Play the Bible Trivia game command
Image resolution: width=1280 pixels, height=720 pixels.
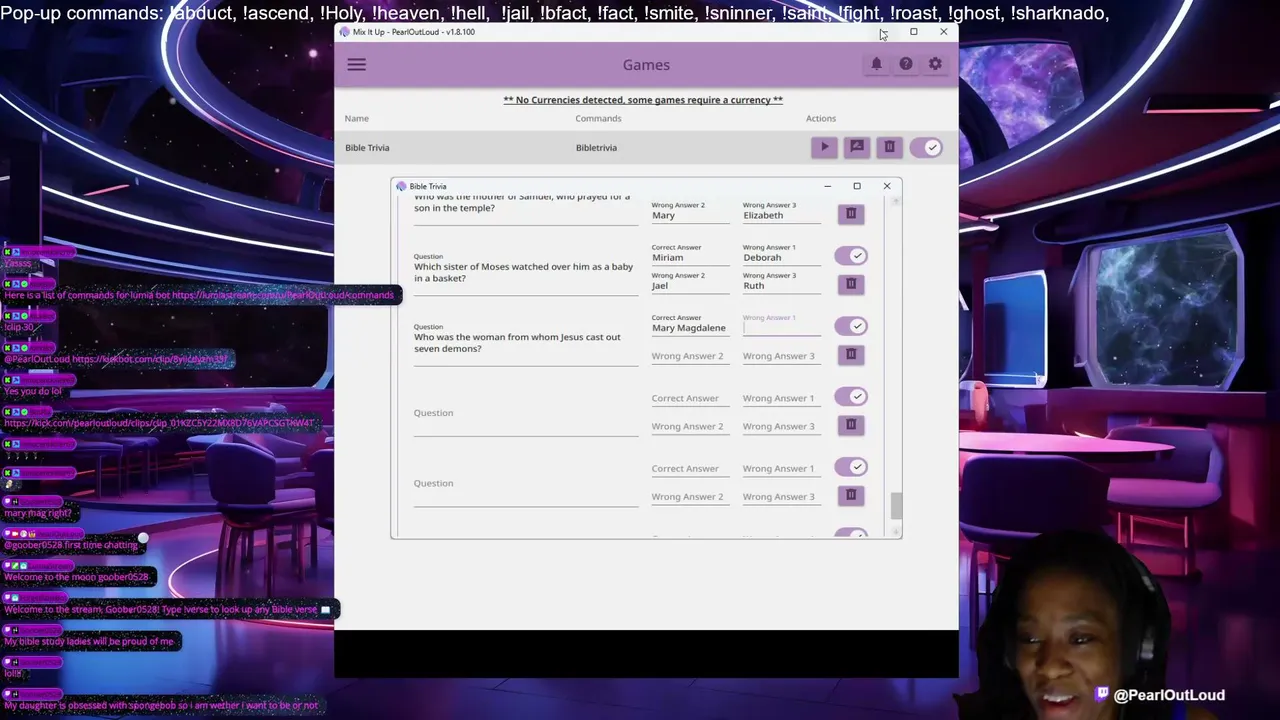click(825, 147)
